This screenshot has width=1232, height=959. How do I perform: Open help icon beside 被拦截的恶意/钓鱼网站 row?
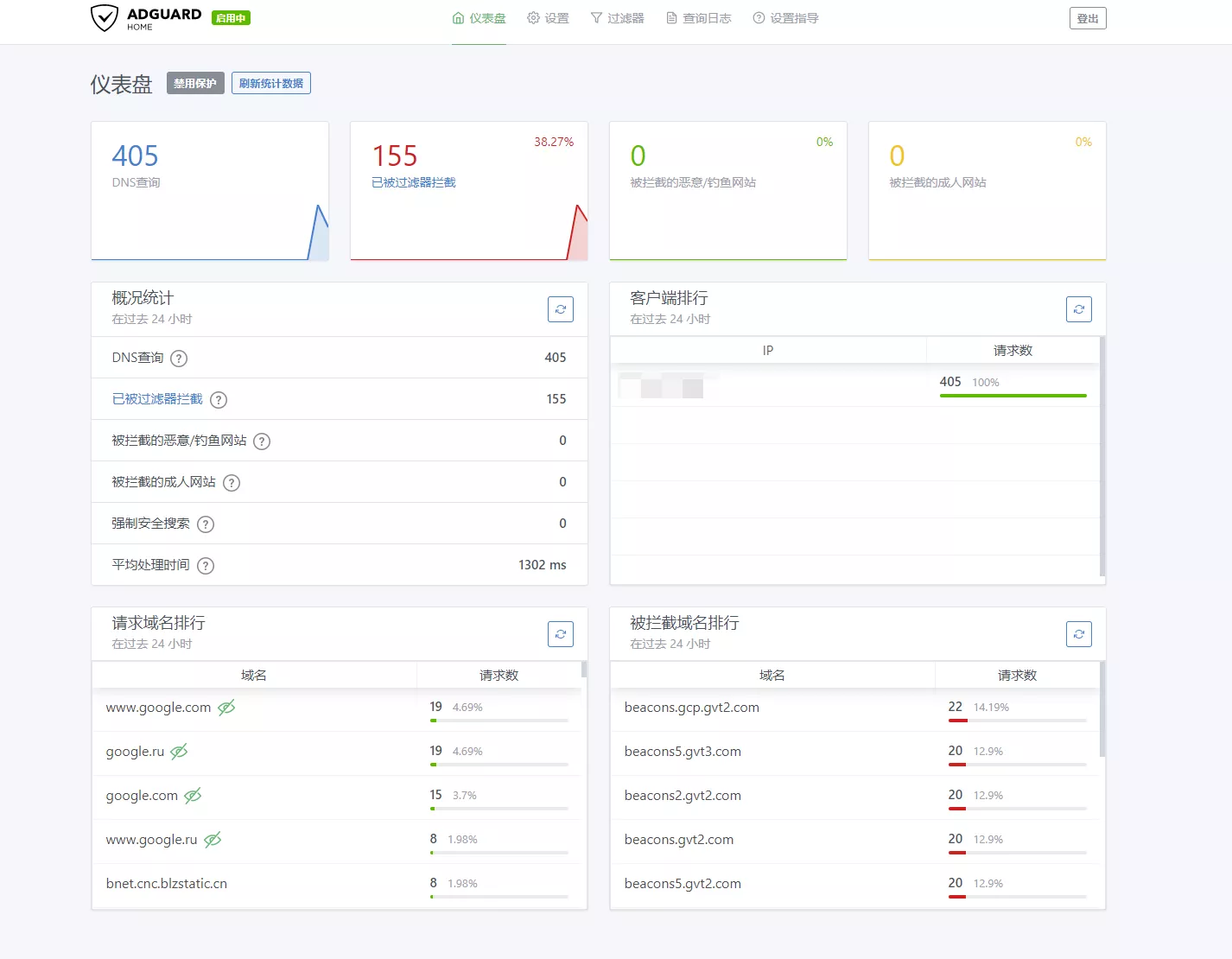coord(262,441)
